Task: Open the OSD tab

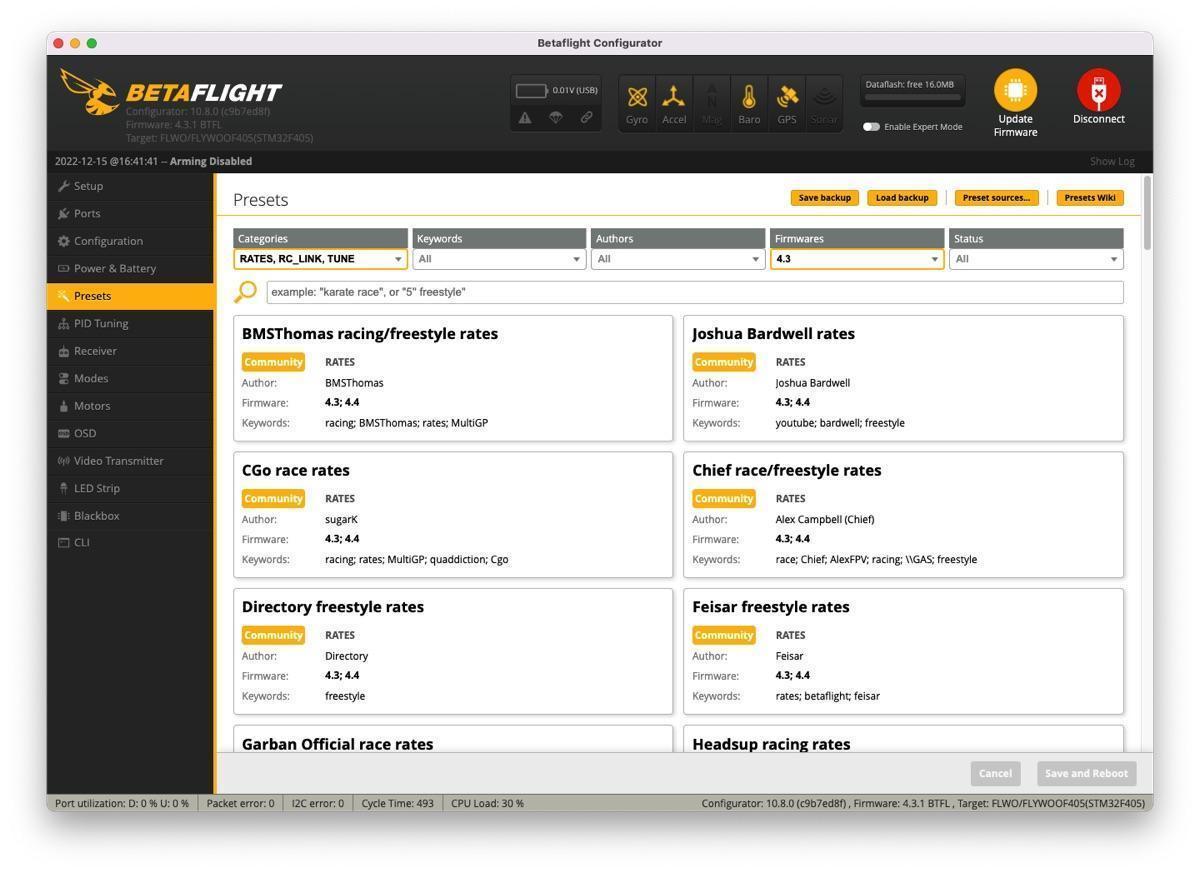Action: pos(130,433)
